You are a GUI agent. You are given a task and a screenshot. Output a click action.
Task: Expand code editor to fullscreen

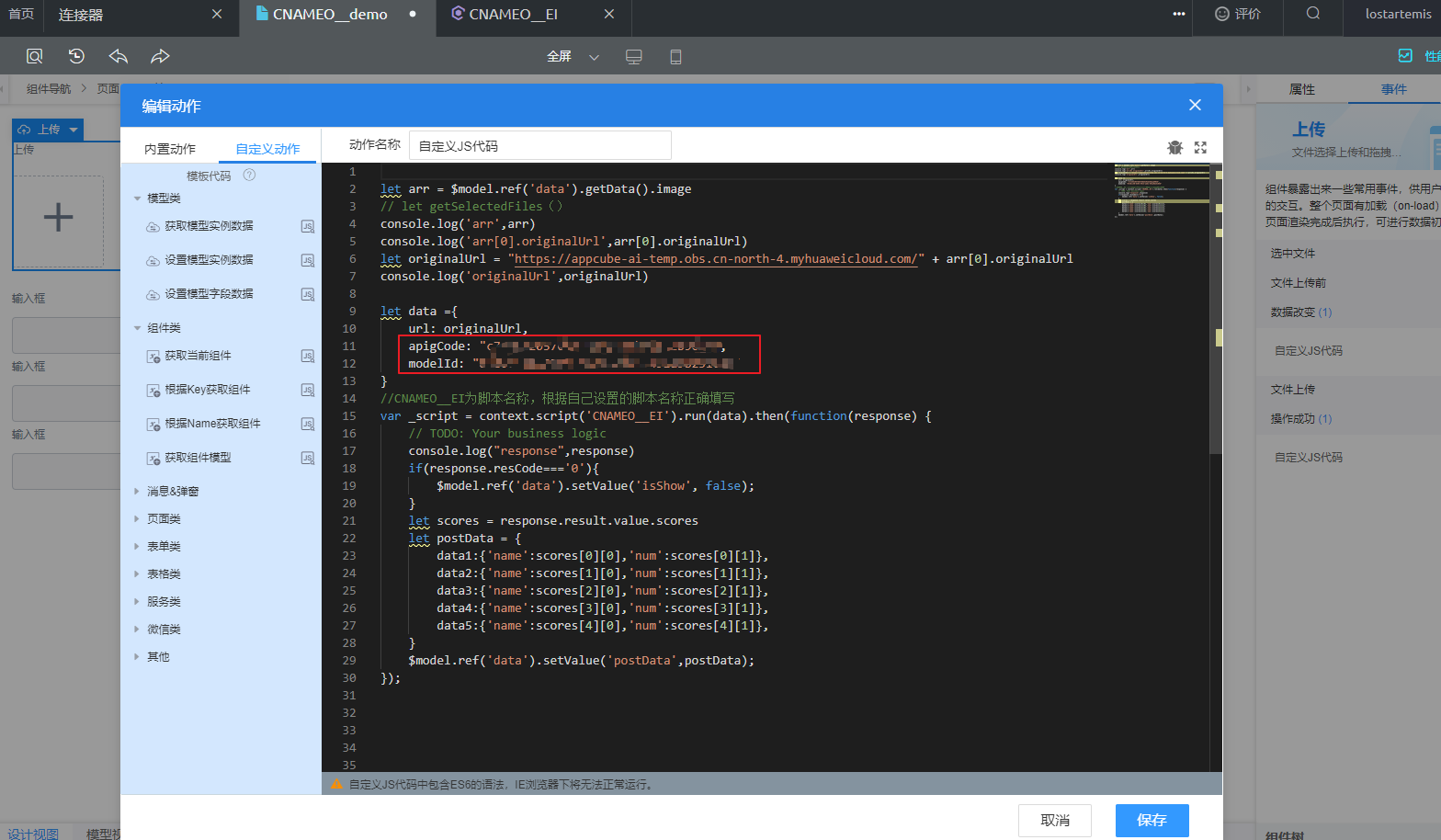click(1200, 147)
